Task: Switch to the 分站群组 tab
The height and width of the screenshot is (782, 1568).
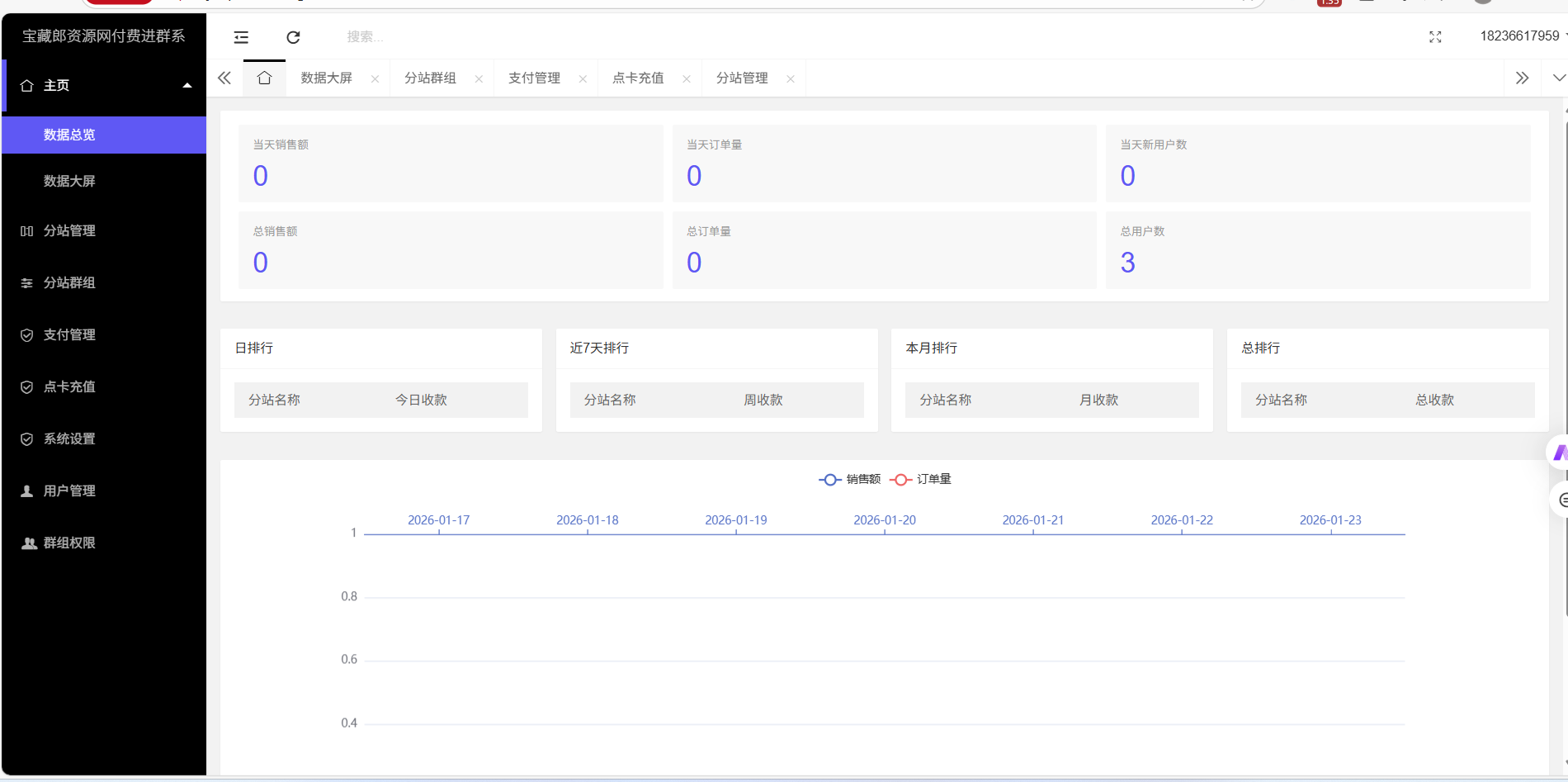Action: pyautogui.click(x=430, y=78)
